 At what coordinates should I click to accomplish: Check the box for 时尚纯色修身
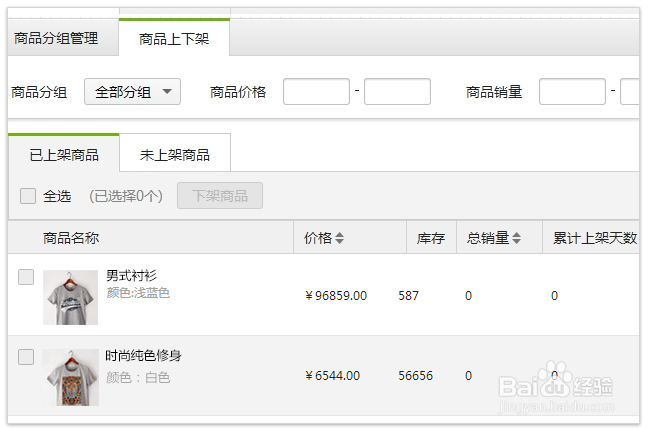26,357
